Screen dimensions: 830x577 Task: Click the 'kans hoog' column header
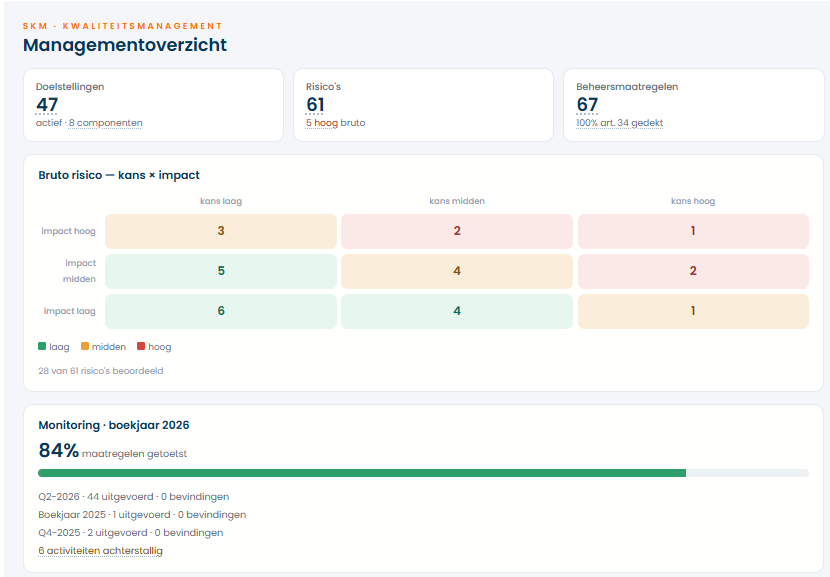(693, 201)
